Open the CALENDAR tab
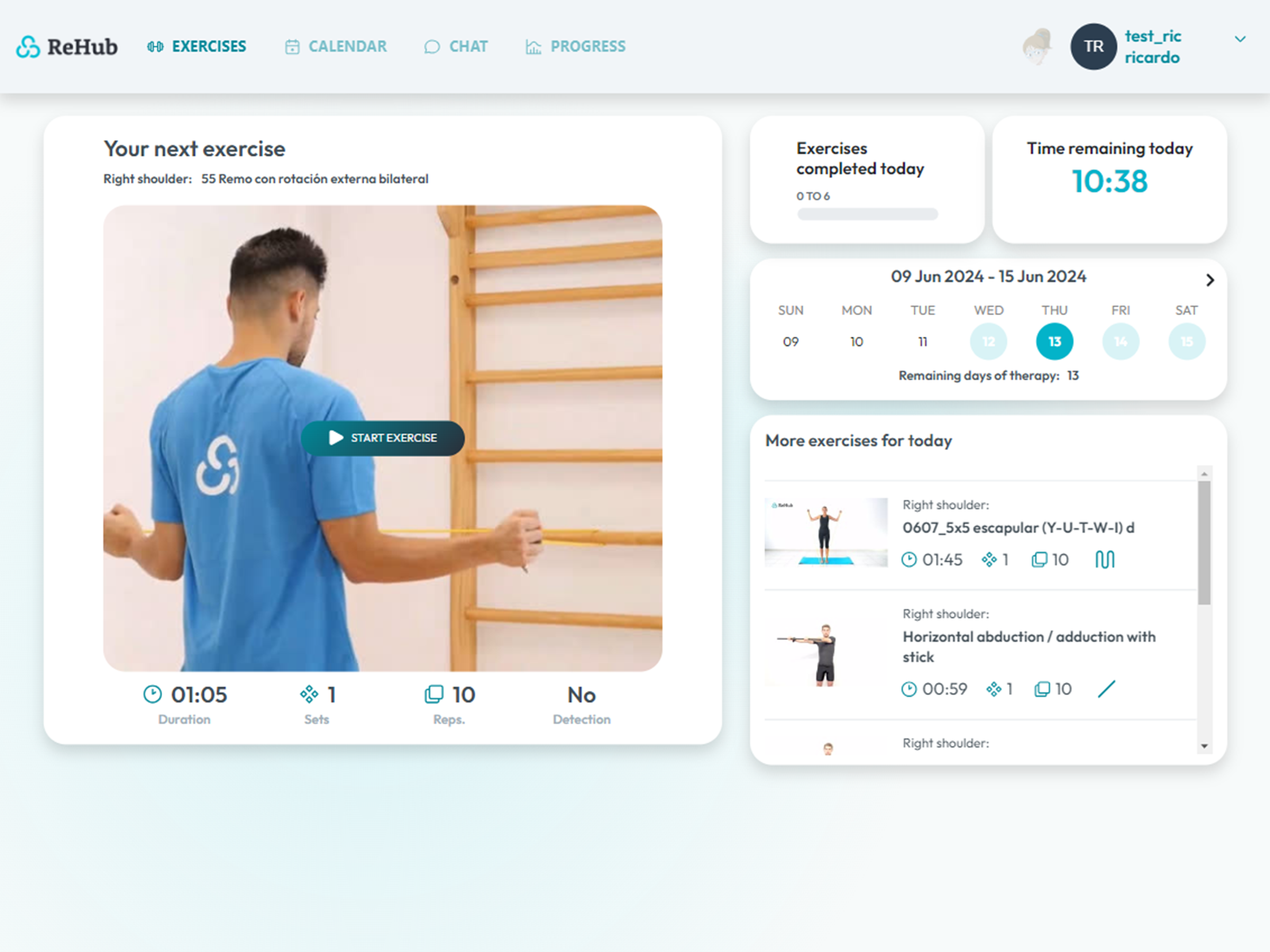The width and height of the screenshot is (1270, 952). pyautogui.click(x=347, y=46)
